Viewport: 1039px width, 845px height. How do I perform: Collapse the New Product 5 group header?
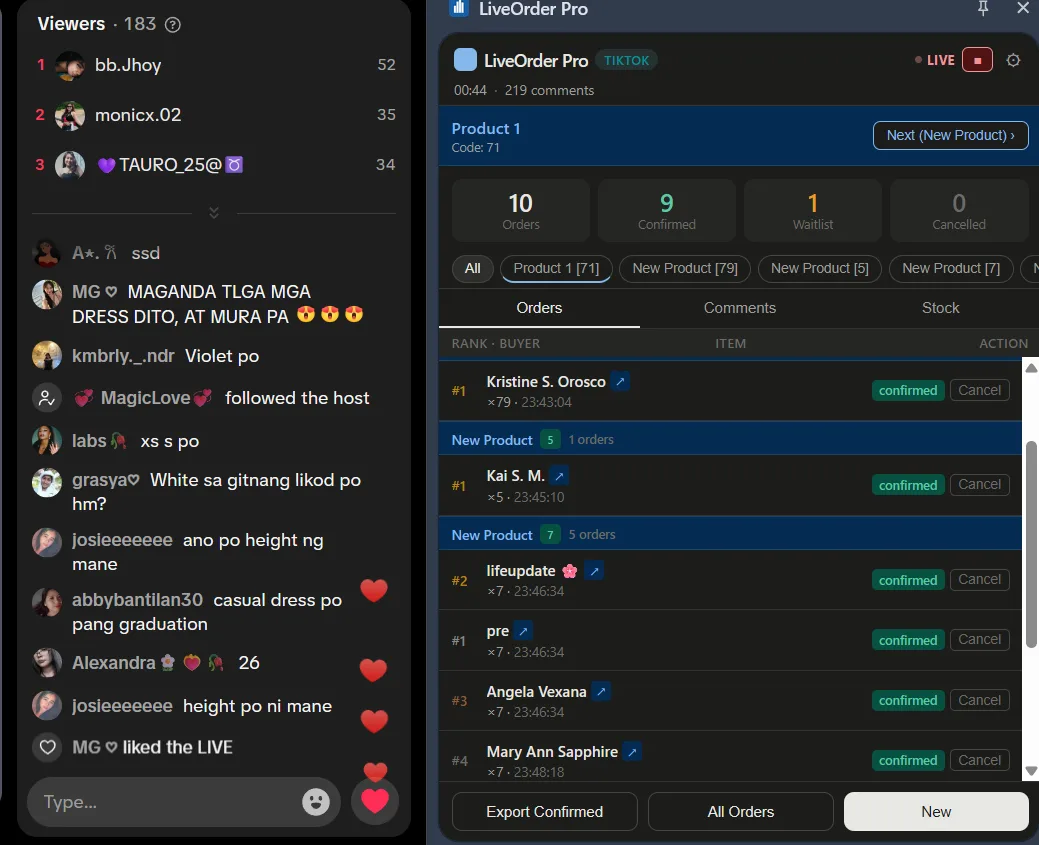730,440
